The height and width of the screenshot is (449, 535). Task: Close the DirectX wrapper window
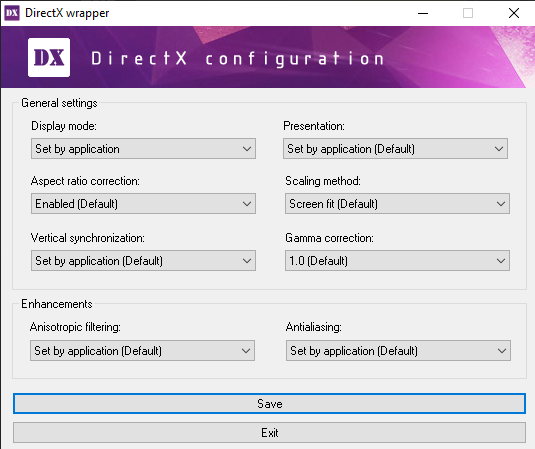[x=514, y=13]
